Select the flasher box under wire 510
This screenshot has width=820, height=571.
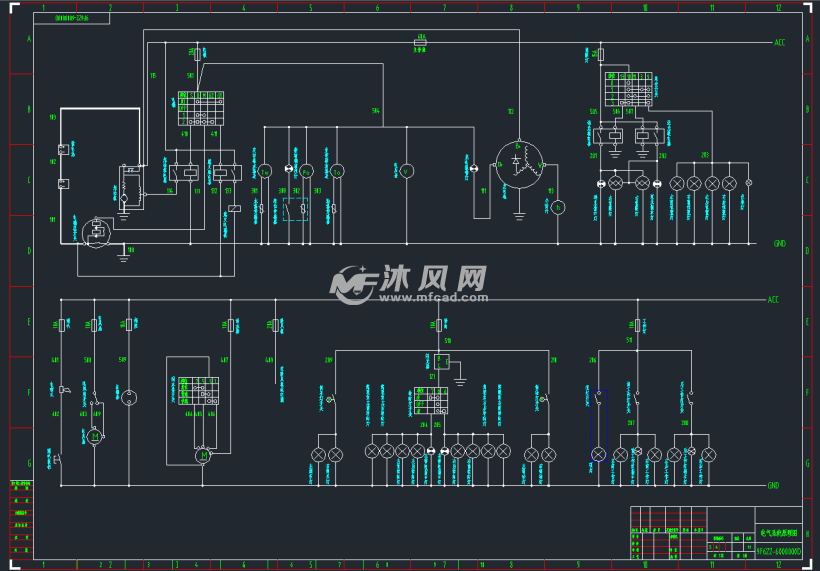(x=441, y=362)
